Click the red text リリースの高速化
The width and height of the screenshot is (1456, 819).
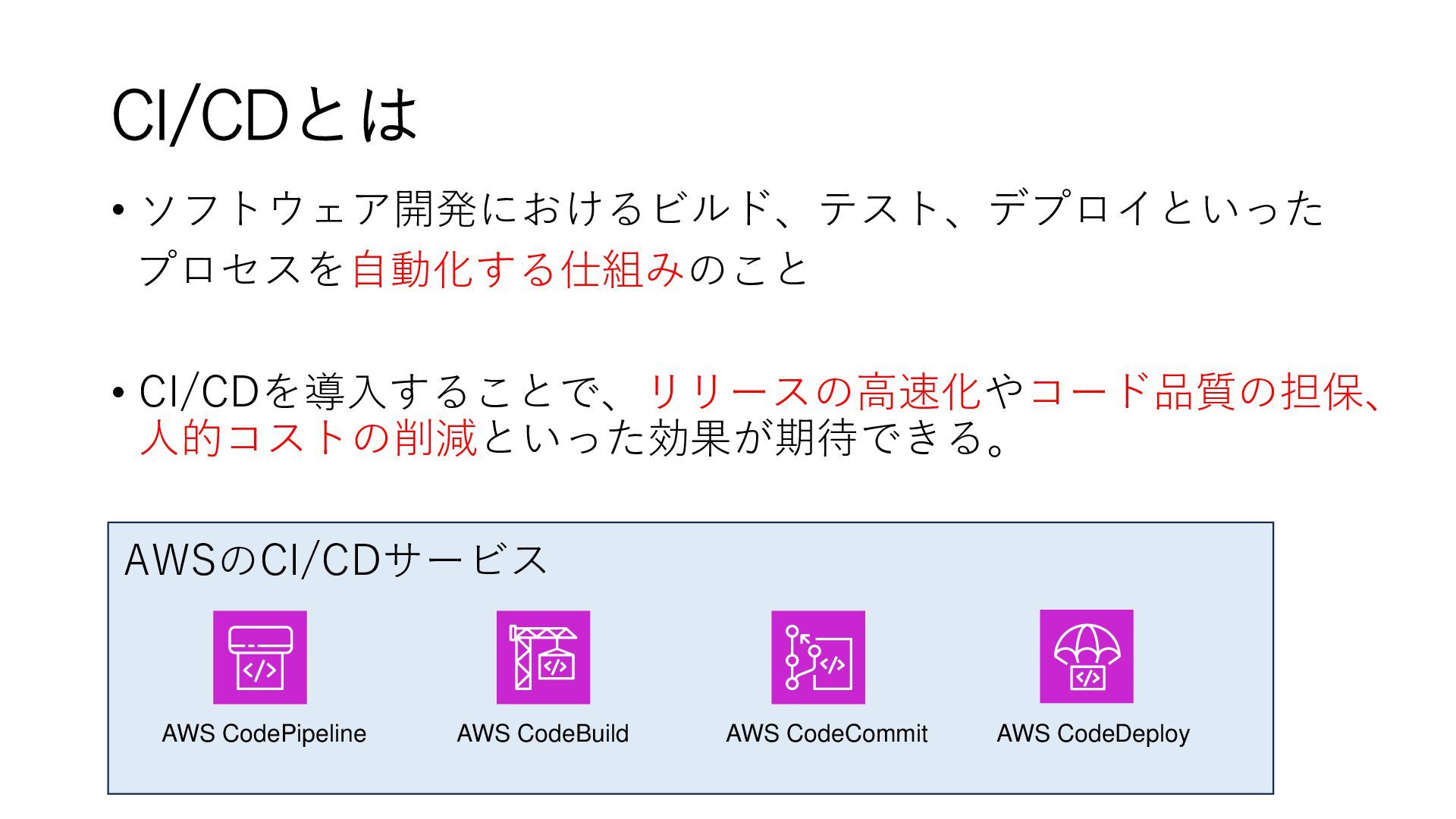[815, 392]
